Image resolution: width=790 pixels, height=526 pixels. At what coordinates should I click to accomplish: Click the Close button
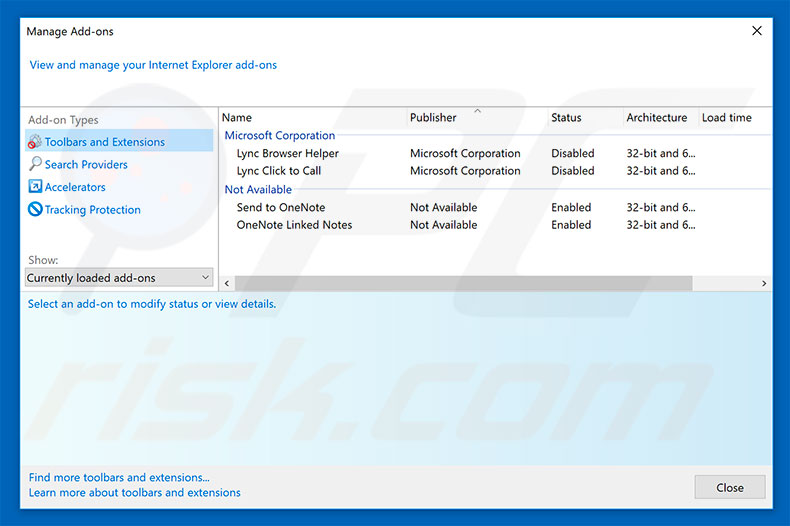pyautogui.click(x=730, y=487)
